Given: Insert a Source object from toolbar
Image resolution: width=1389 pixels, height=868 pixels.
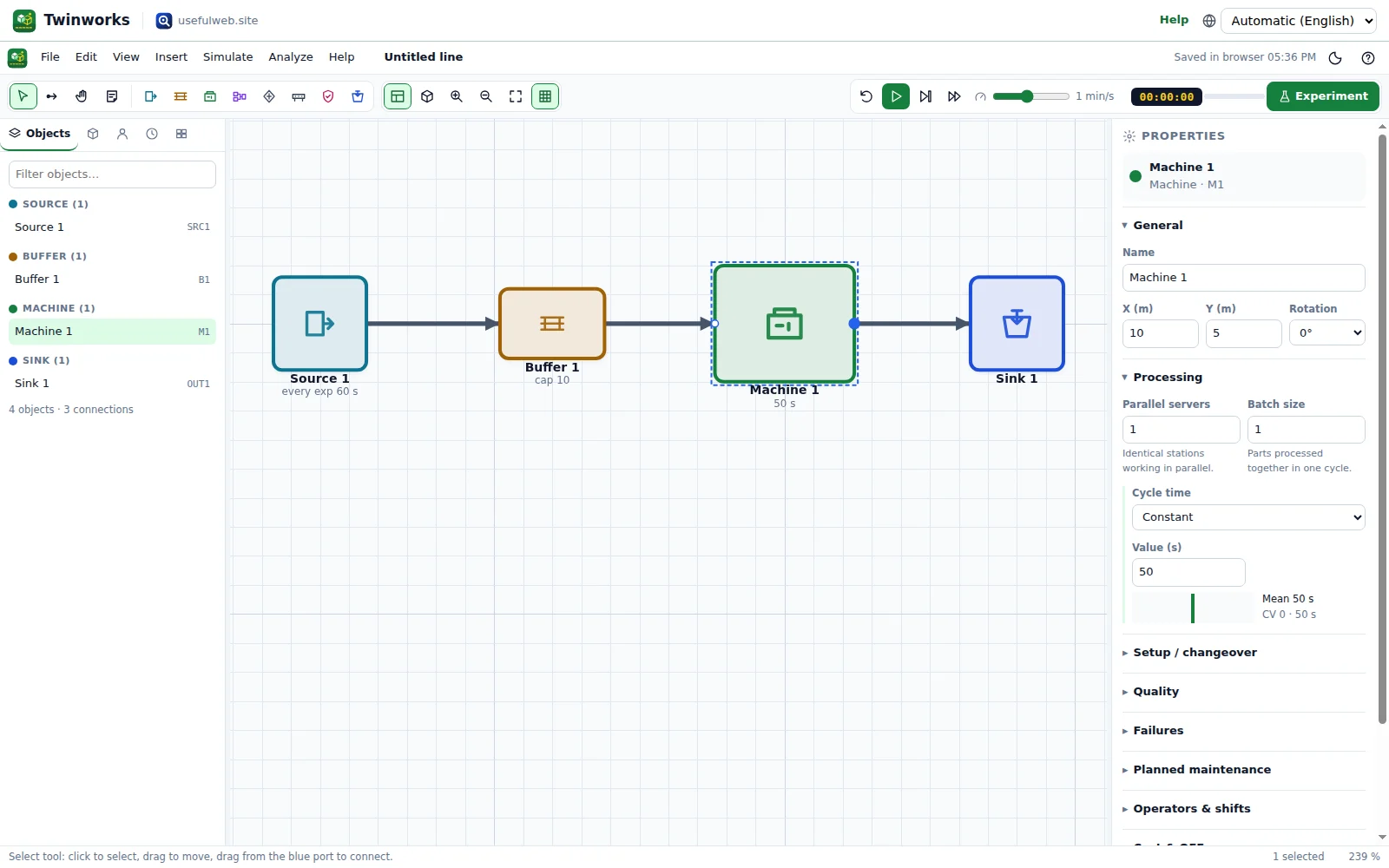Looking at the screenshot, I should point(151,96).
